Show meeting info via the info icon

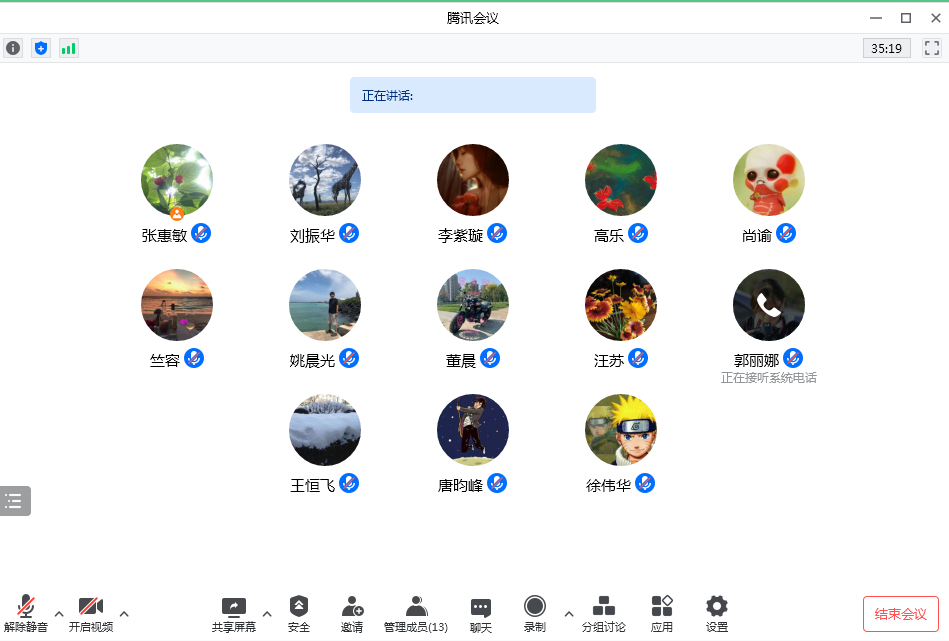click(x=12, y=47)
